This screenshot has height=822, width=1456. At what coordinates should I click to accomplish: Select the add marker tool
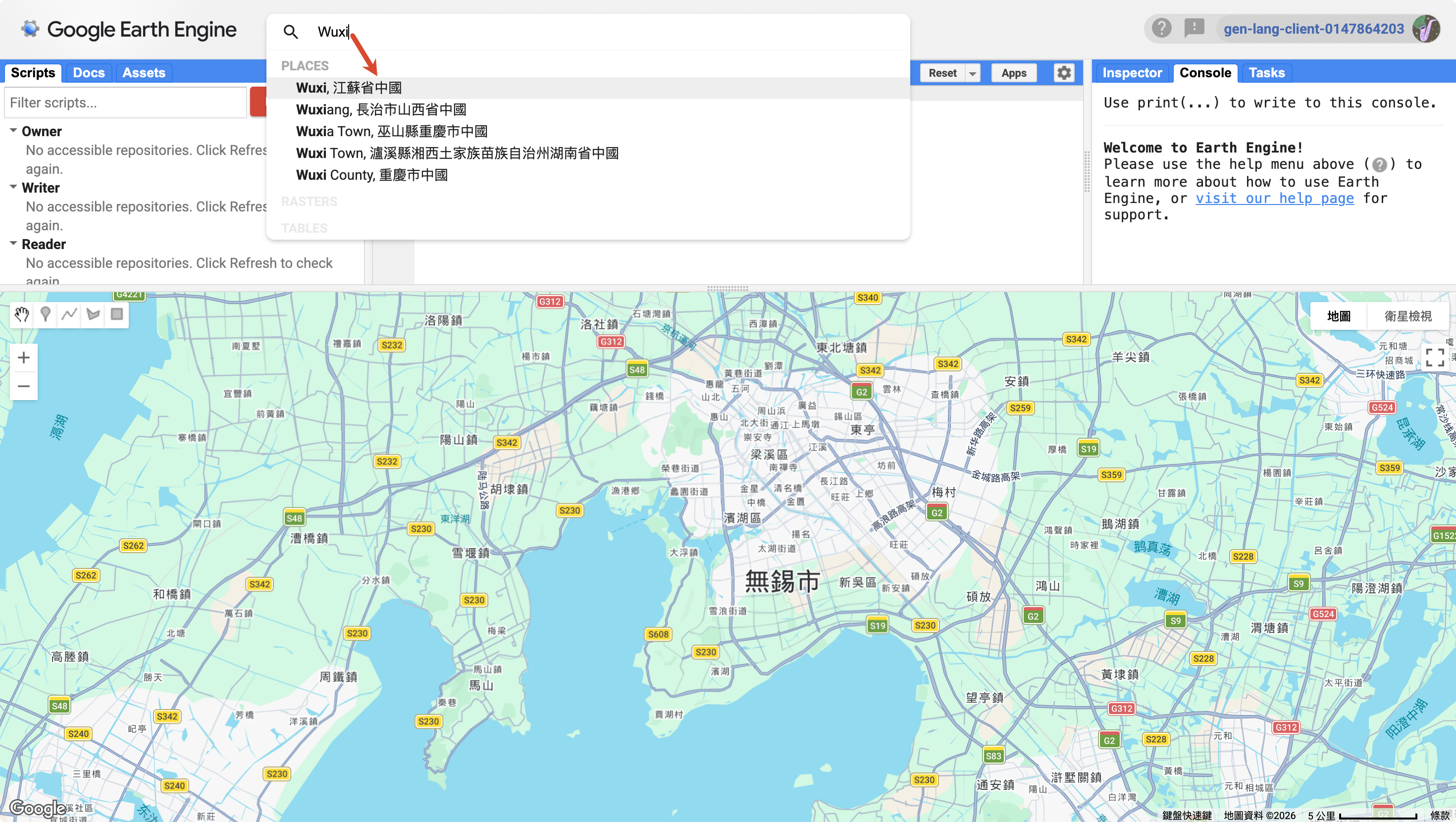(45, 314)
